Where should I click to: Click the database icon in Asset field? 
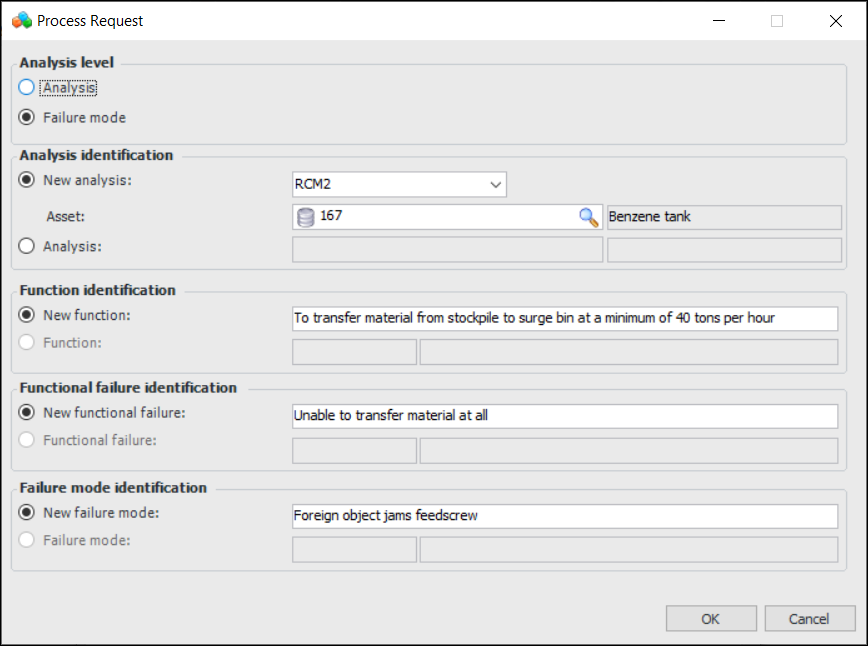pos(306,217)
